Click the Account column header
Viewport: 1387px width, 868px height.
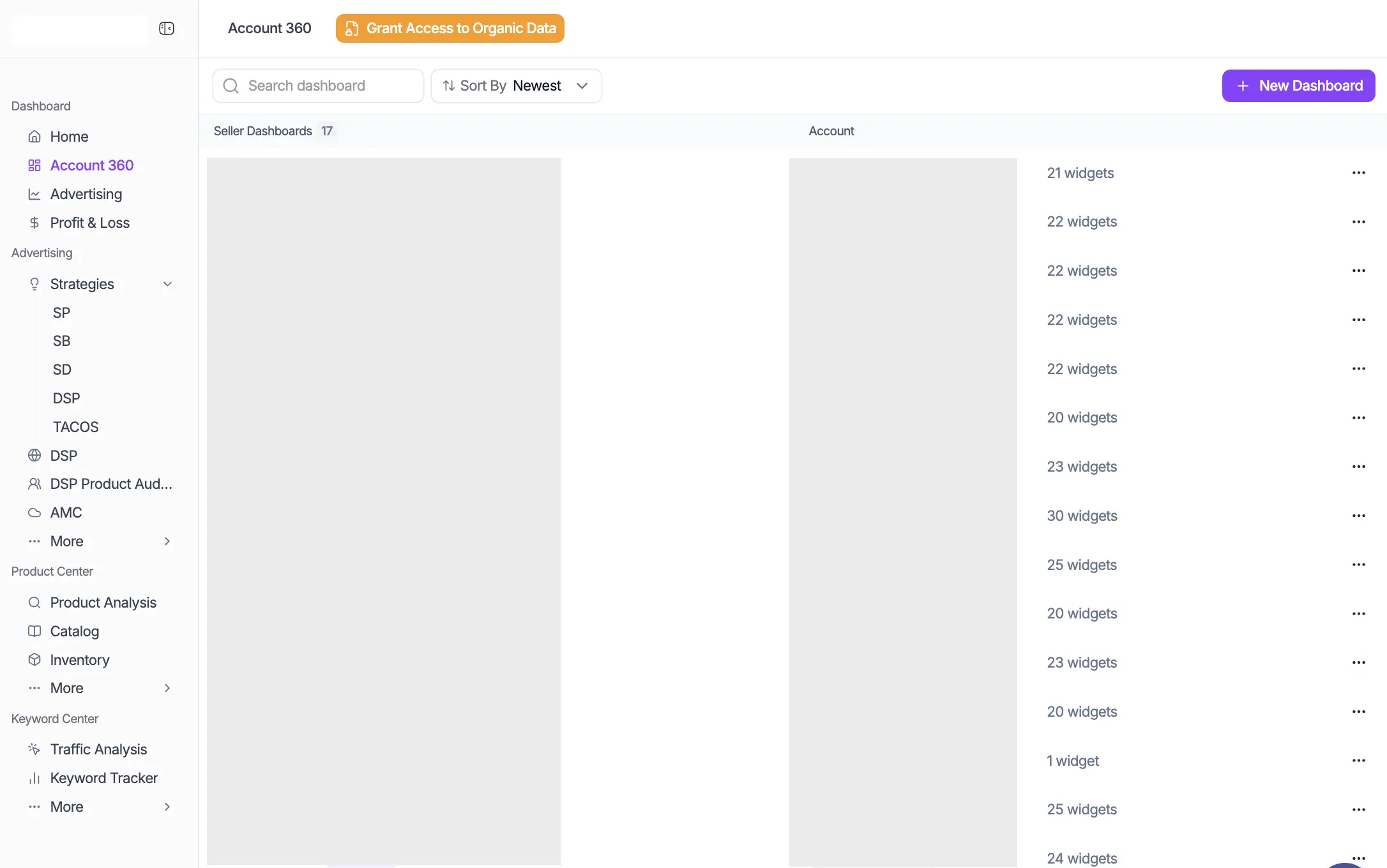click(831, 131)
